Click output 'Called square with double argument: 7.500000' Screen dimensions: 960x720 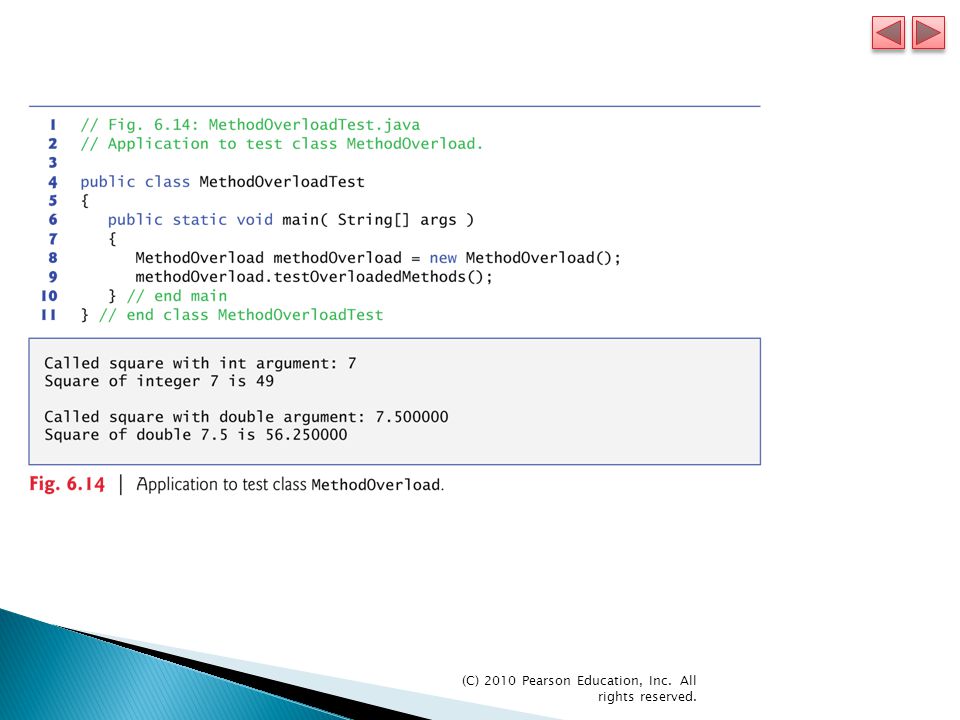246,417
